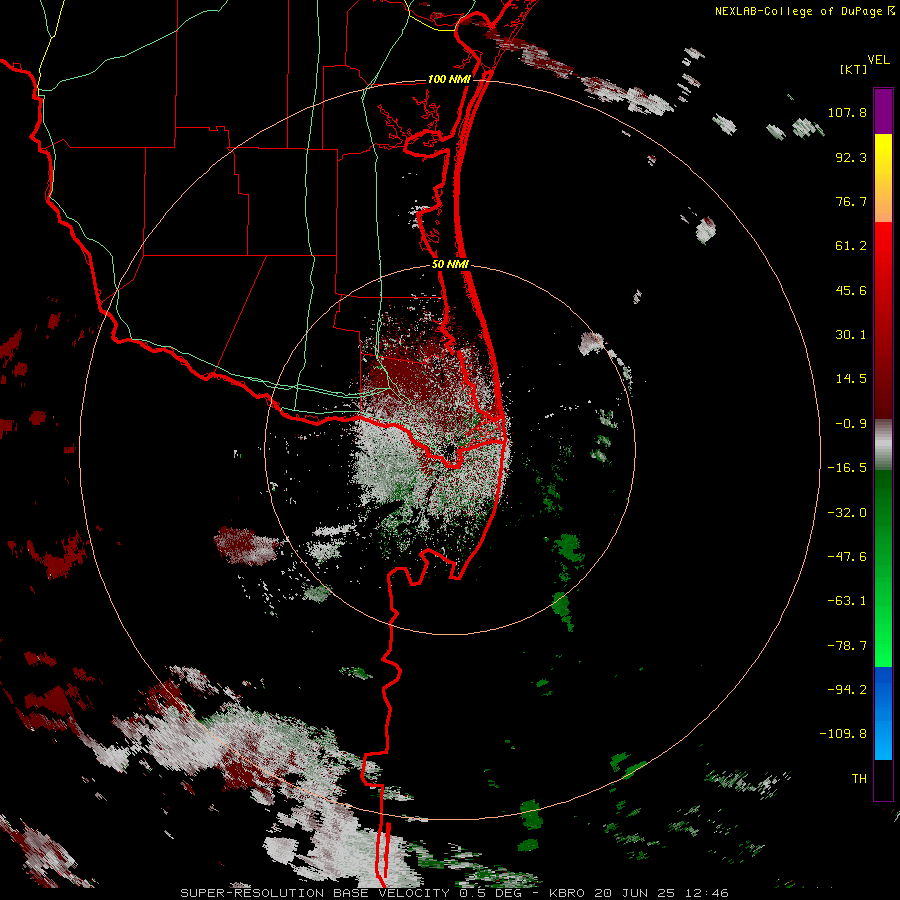Pick the blue segment of the color bar
Viewport: 900px width, 900px height.
(x=883, y=713)
